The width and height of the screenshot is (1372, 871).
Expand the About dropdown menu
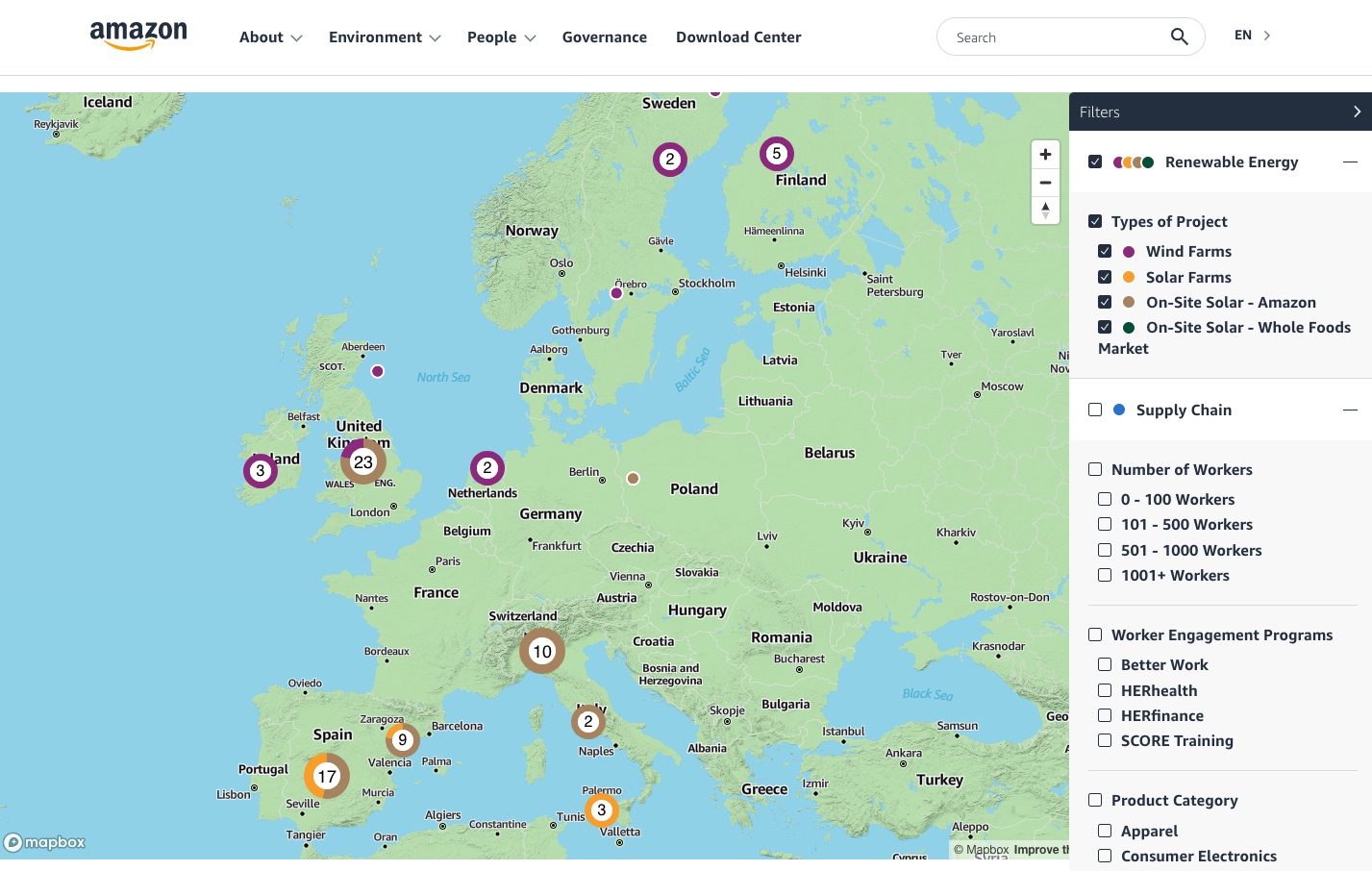pyautogui.click(x=270, y=37)
